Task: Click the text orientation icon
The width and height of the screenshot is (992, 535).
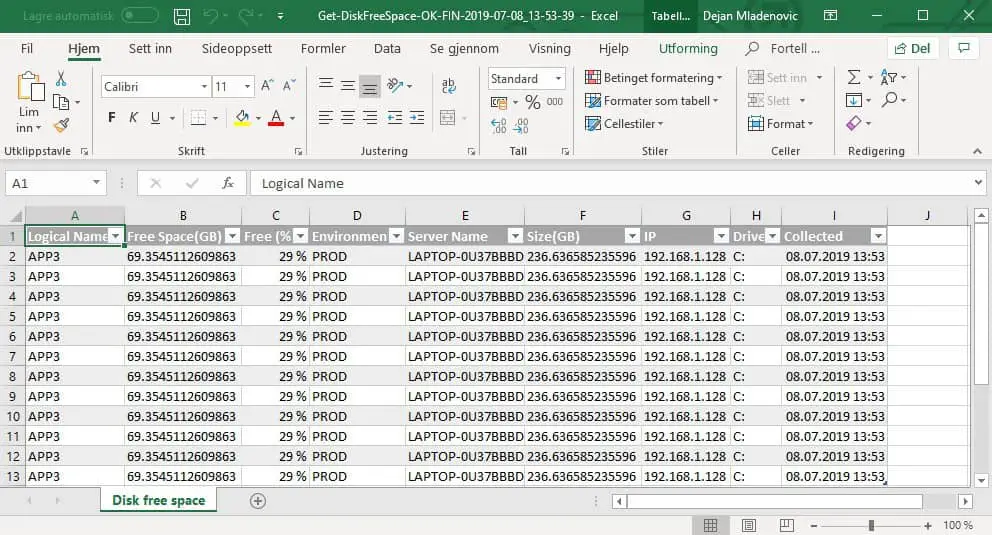Action: point(396,85)
